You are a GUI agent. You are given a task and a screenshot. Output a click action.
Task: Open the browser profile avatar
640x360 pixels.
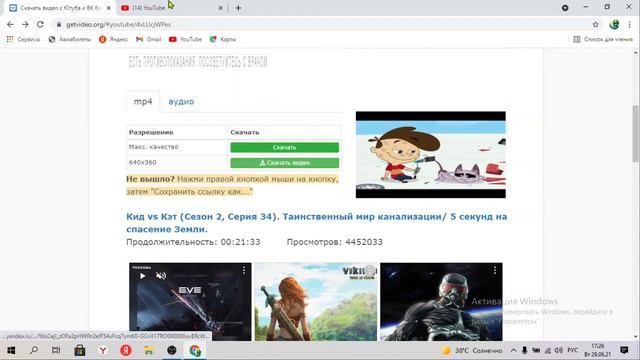click(x=614, y=24)
